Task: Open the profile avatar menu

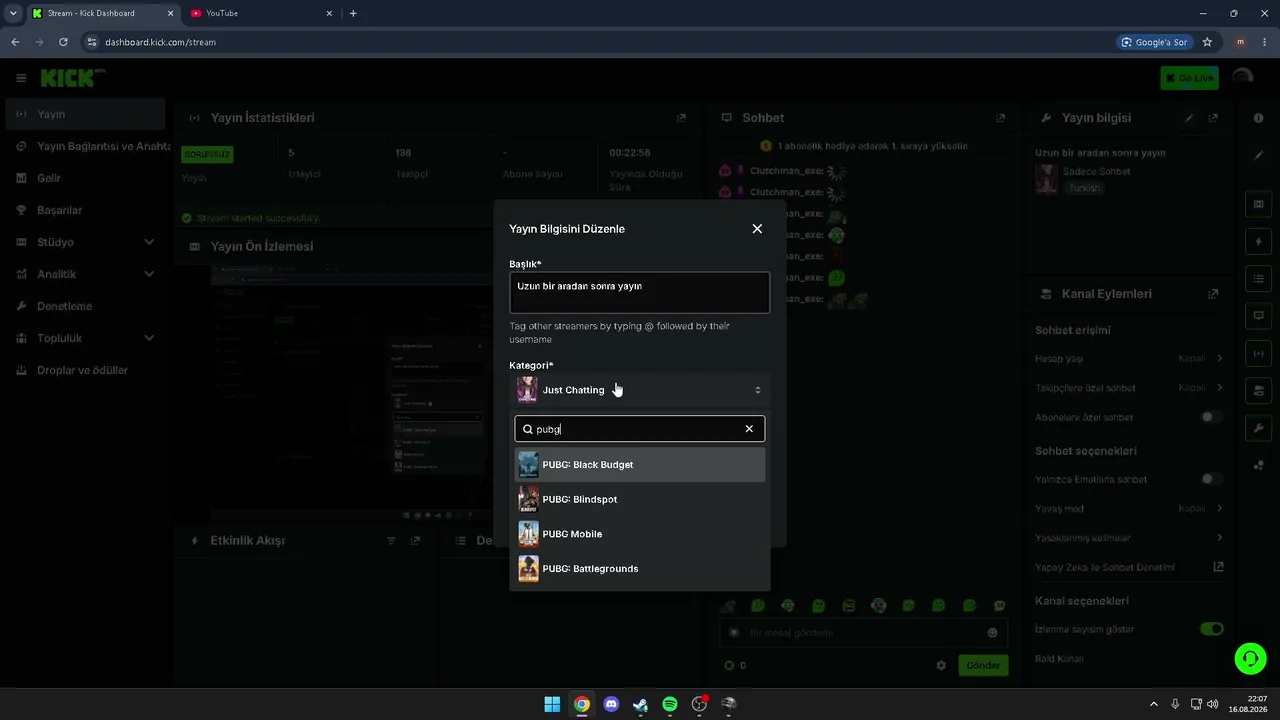Action: [1243, 78]
